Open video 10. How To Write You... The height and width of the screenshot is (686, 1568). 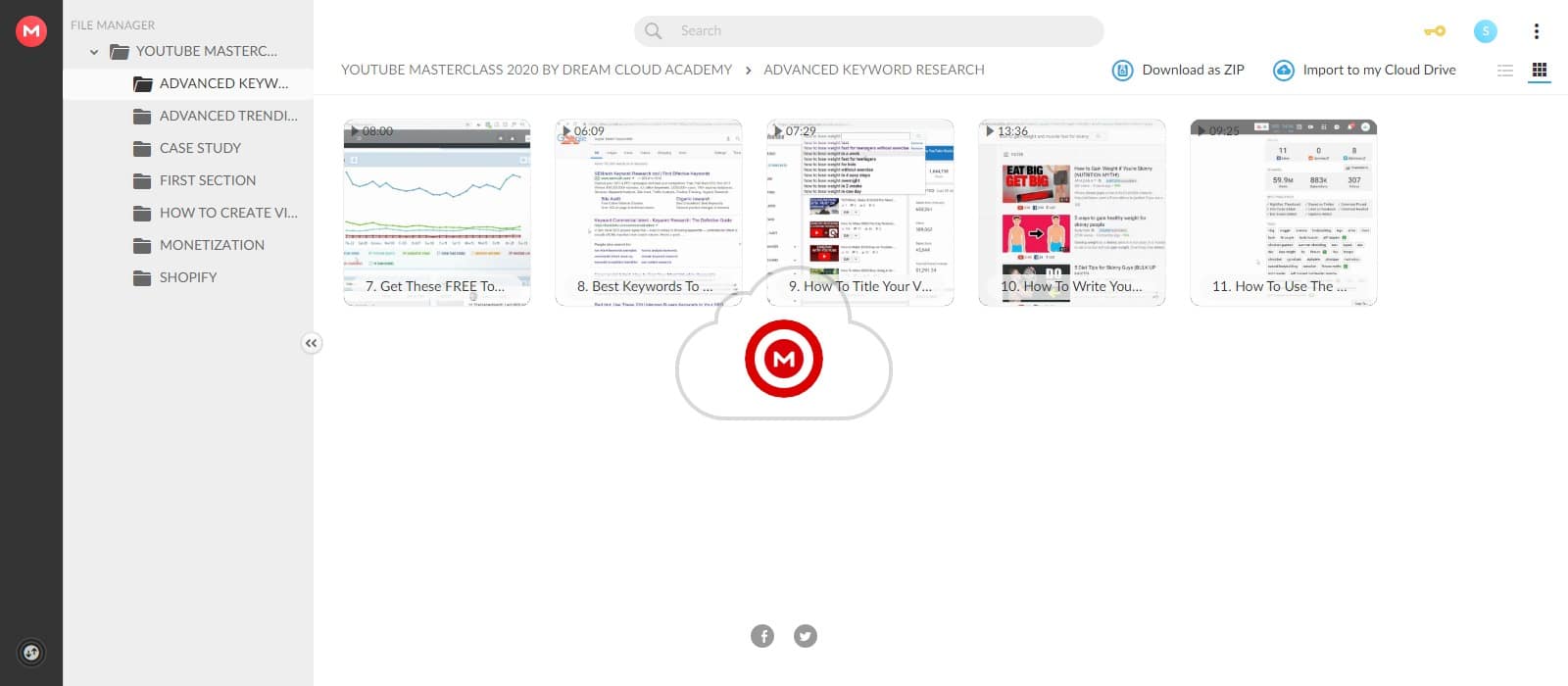(1072, 213)
